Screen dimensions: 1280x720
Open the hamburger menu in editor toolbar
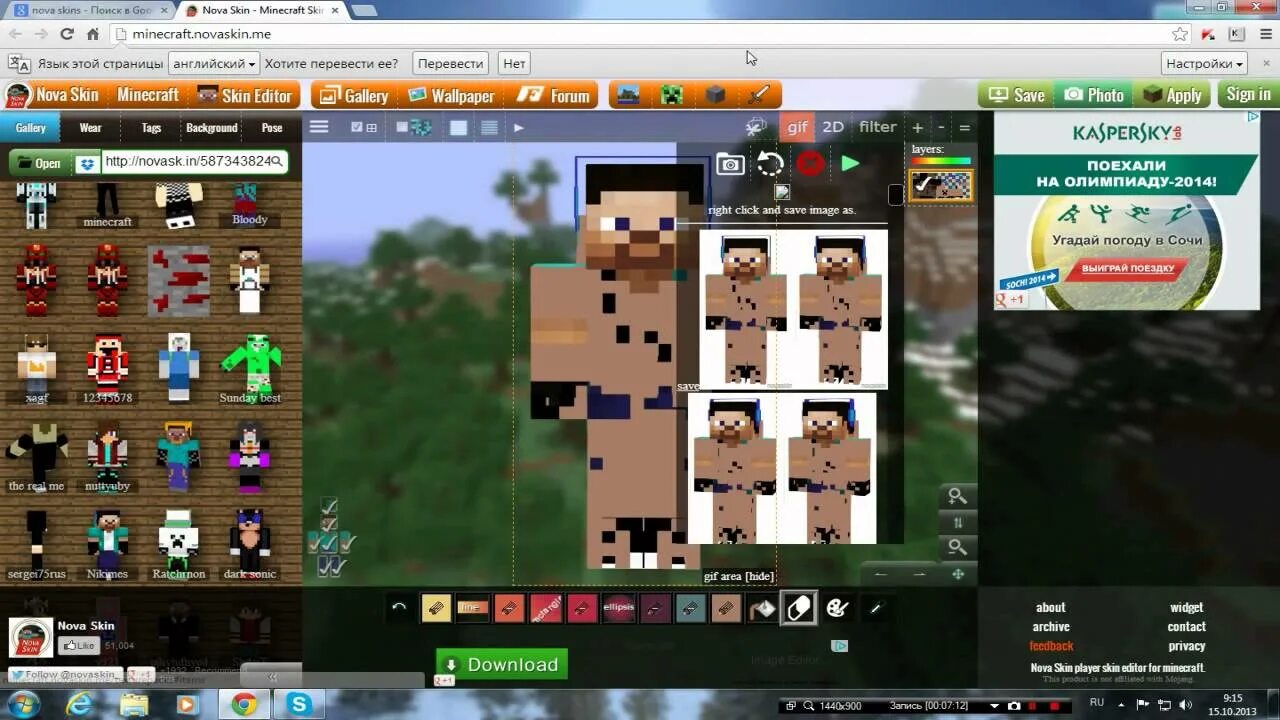(319, 127)
